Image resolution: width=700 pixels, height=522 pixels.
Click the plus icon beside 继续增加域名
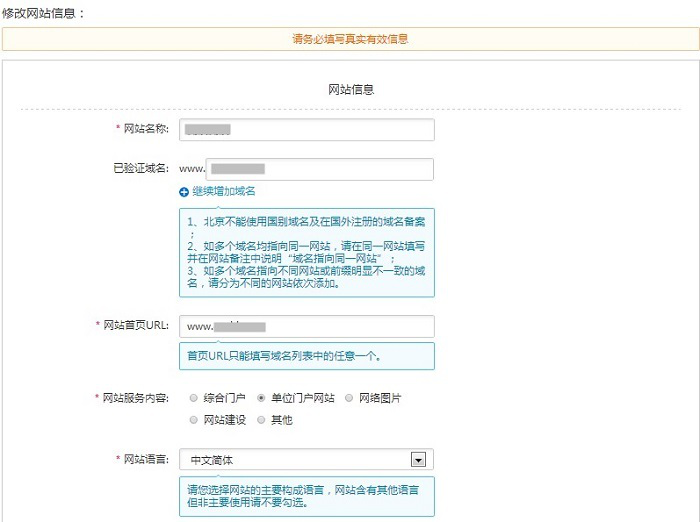click(184, 191)
